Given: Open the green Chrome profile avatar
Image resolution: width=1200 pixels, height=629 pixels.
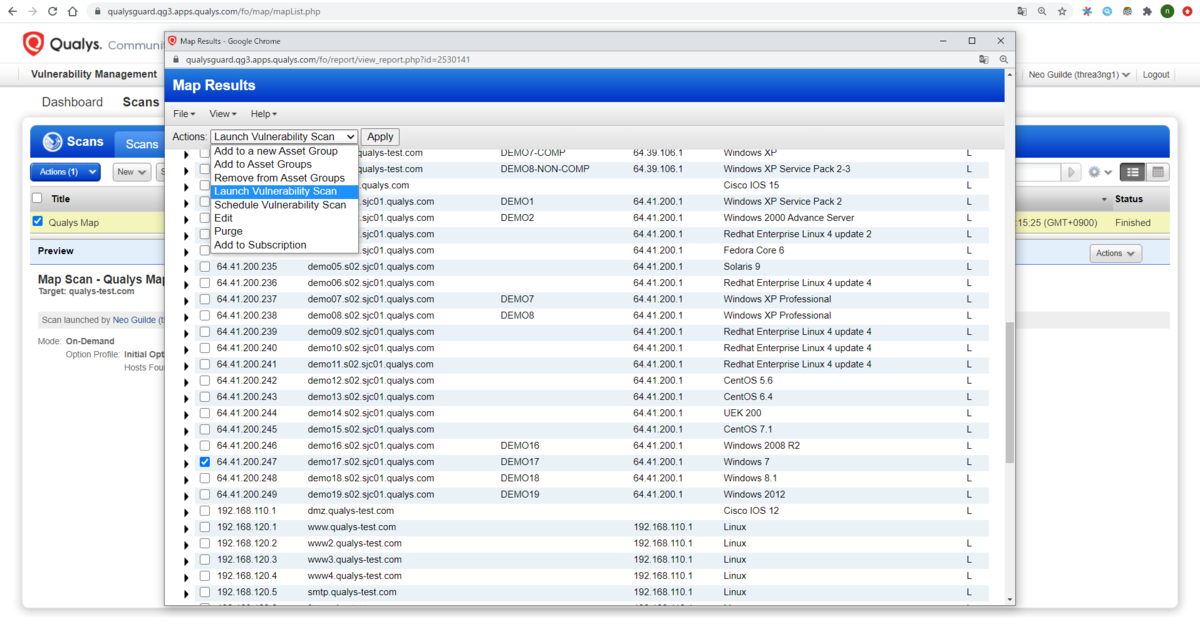Looking at the screenshot, I should 1167,11.
